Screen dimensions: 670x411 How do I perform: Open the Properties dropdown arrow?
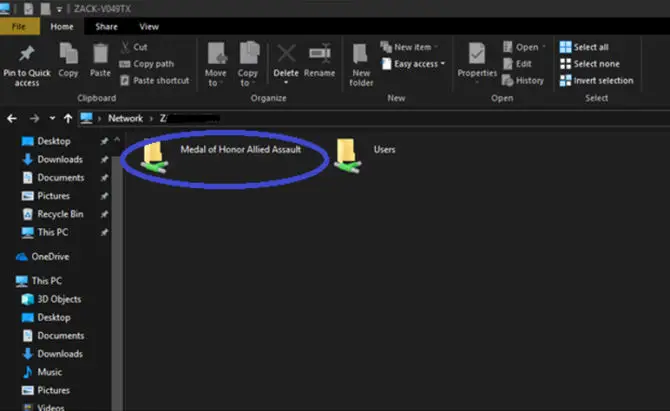coord(477,82)
